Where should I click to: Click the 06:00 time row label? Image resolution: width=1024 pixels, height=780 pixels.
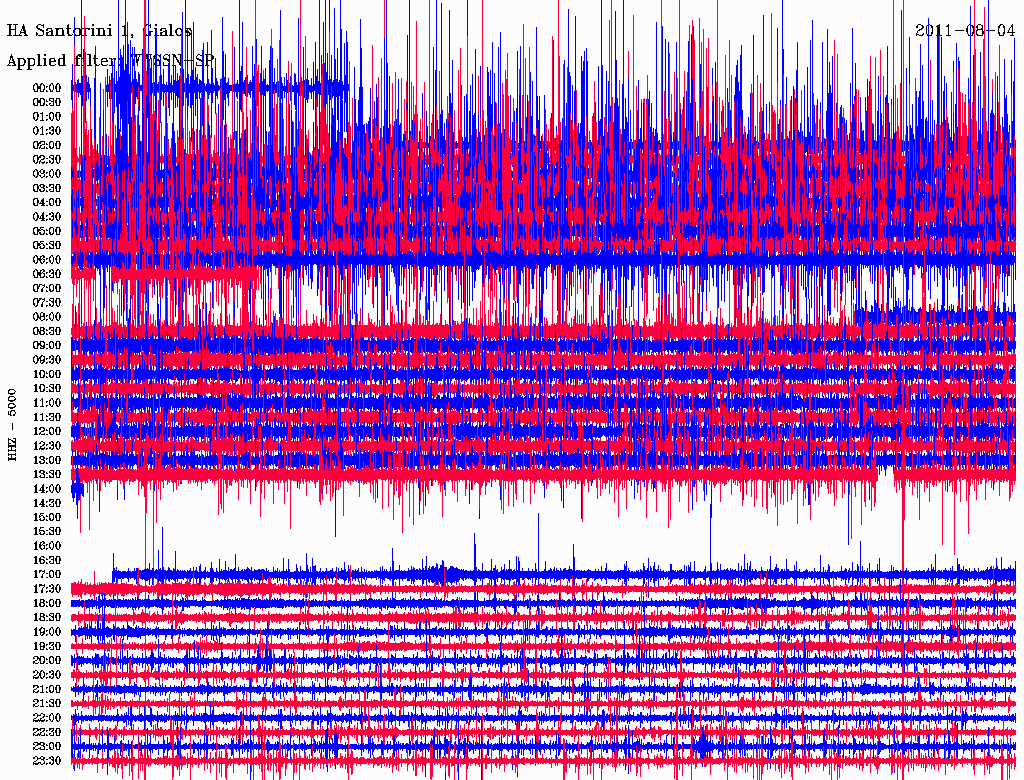coord(47,260)
